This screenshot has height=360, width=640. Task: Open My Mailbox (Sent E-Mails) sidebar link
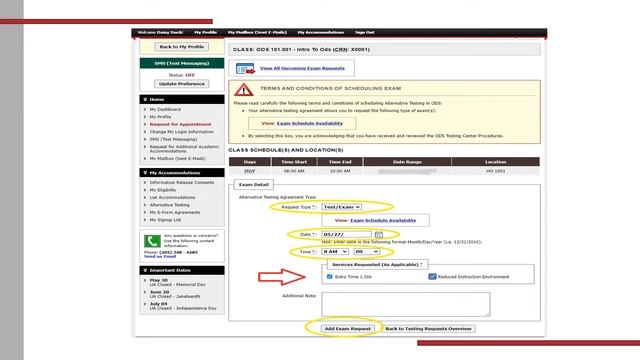177,158
